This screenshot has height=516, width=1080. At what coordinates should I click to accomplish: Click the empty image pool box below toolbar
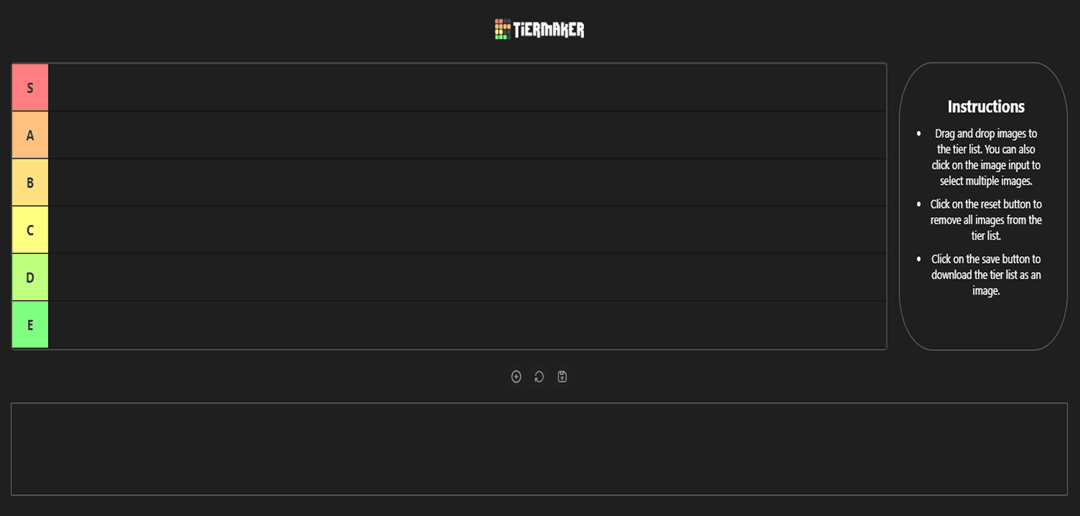click(539, 448)
